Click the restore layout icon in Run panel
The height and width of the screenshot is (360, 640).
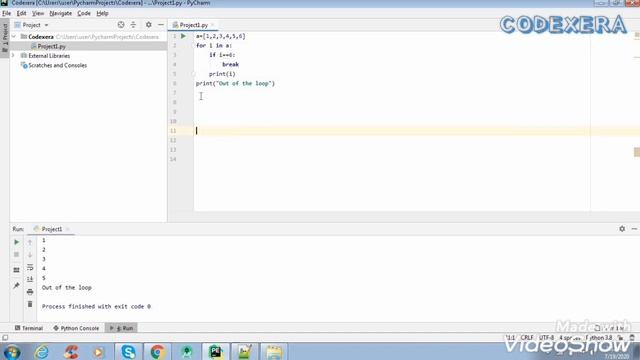point(17,270)
